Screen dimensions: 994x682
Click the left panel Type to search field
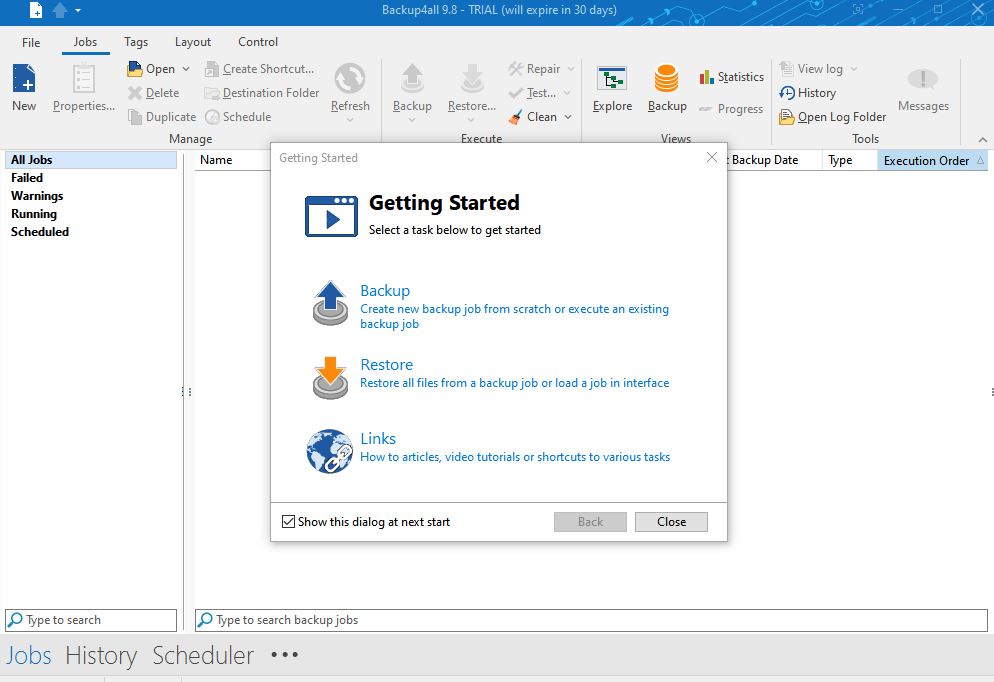point(91,620)
